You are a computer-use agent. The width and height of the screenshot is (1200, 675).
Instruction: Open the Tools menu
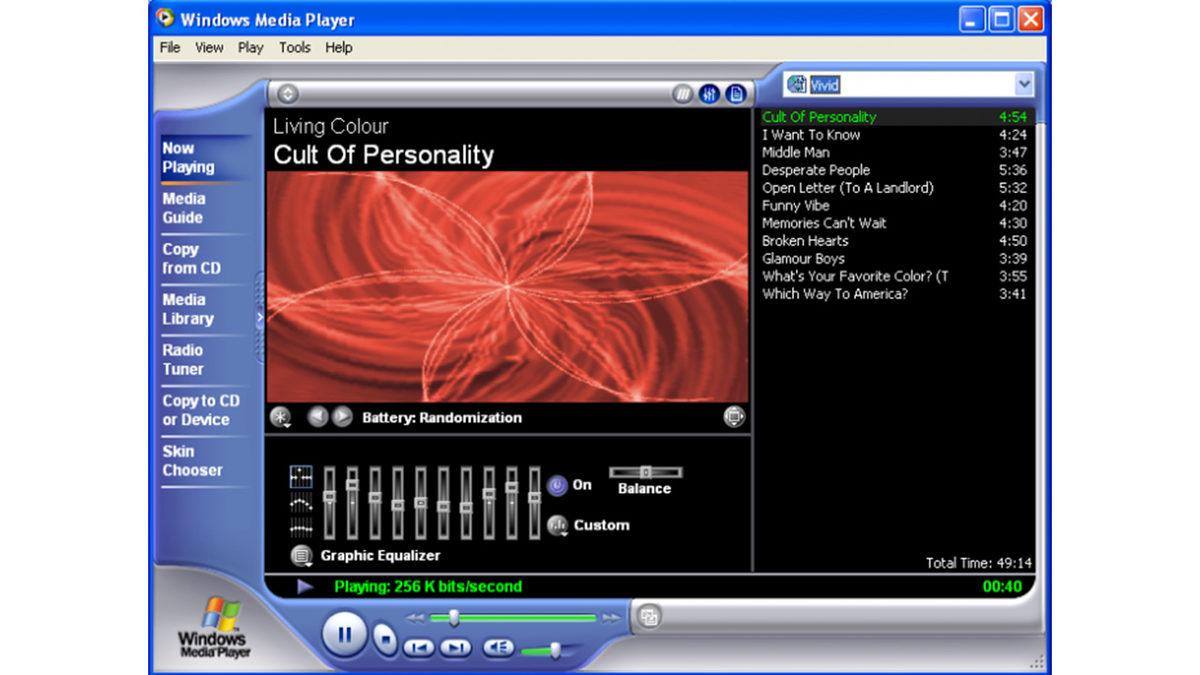pyautogui.click(x=294, y=47)
